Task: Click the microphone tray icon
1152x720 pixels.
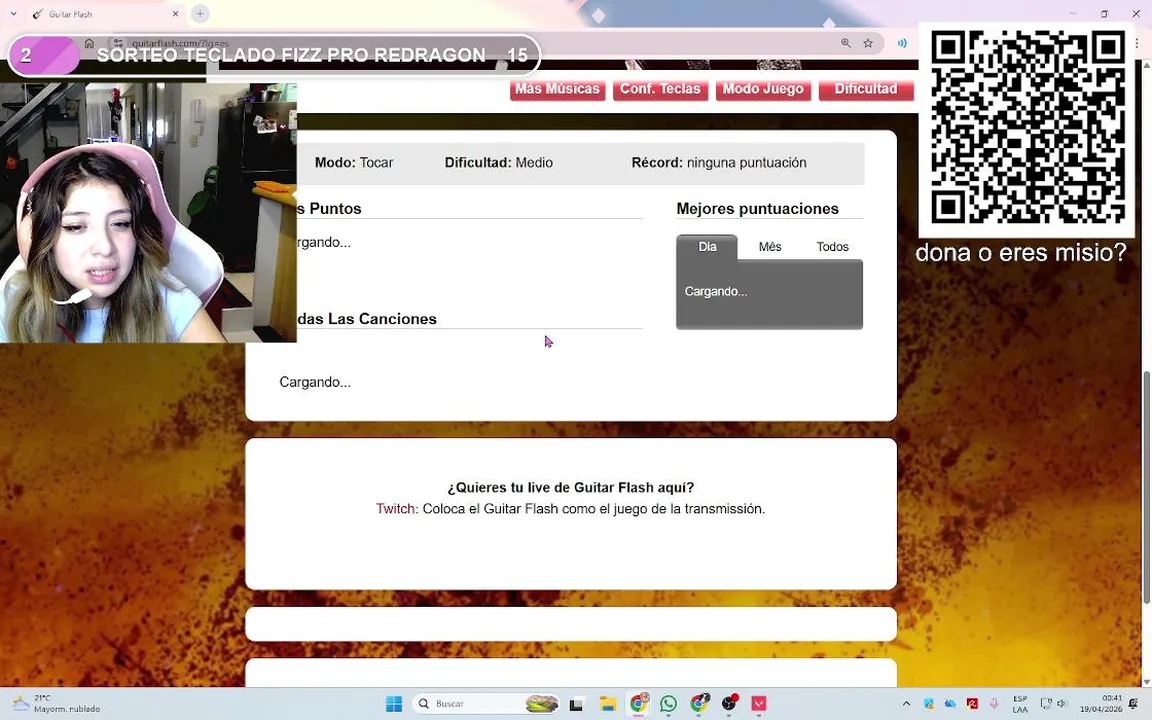Action: 994,704
